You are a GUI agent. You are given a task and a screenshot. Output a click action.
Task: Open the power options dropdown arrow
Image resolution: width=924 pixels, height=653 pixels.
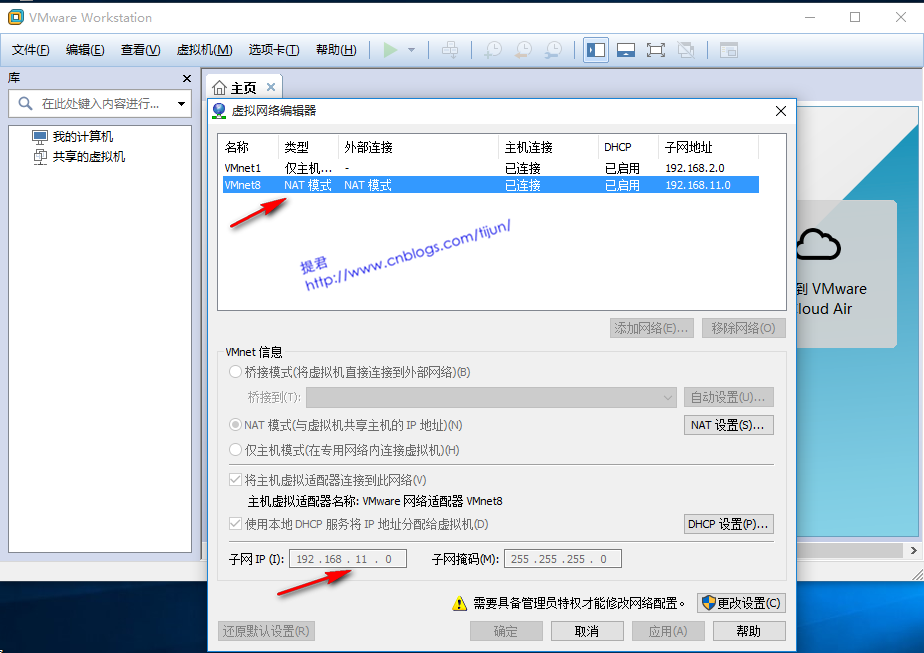(x=411, y=50)
